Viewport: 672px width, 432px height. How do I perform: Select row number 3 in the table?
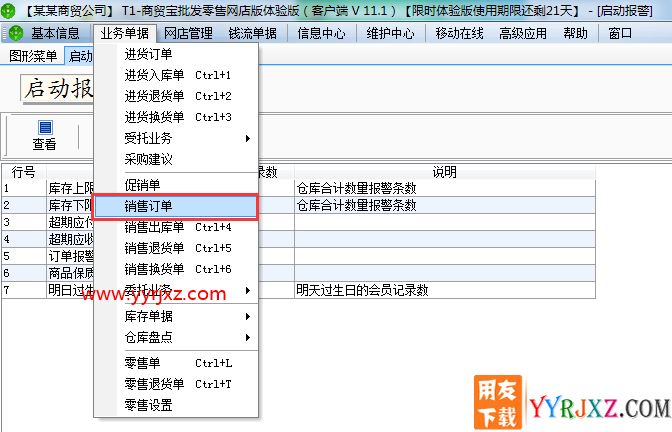pyautogui.click(x=24, y=222)
